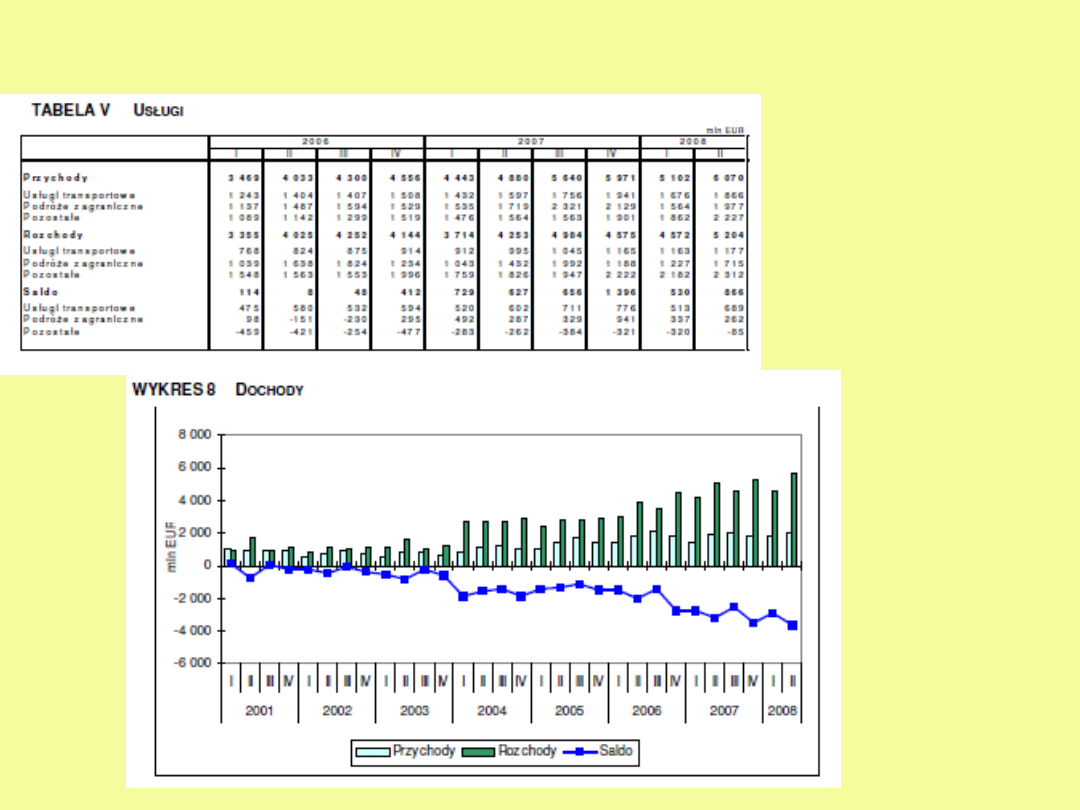Image resolution: width=1080 pixels, height=810 pixels.
Task: Click the light Przychody legend swatch
Action: point(370,751)
